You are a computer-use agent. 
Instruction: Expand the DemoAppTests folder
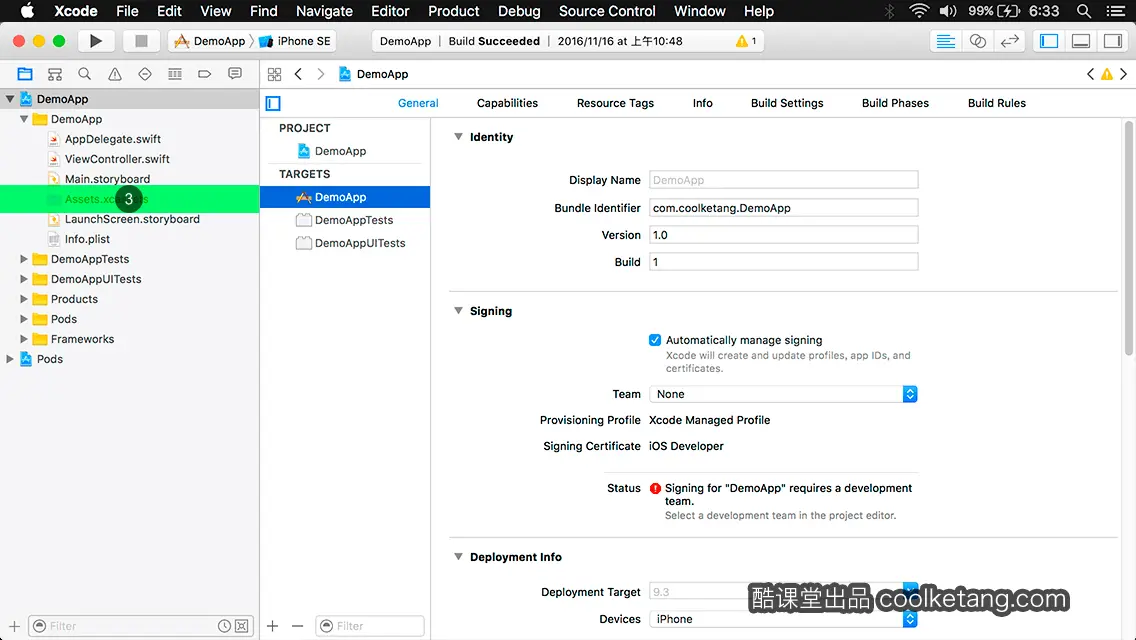click(x=24, y=259)
